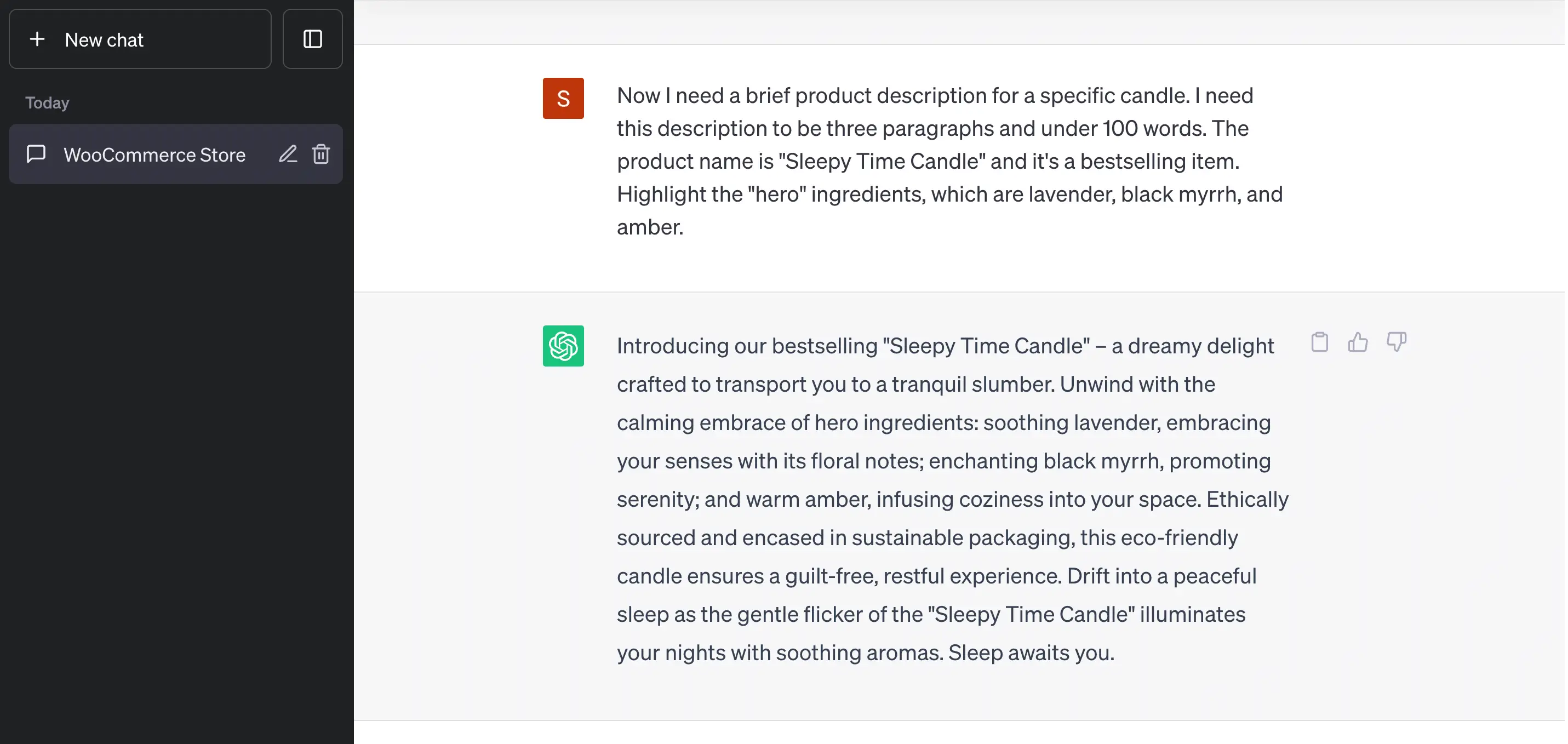
Task: Click user avatar icon on message
Action: (563, 98)
